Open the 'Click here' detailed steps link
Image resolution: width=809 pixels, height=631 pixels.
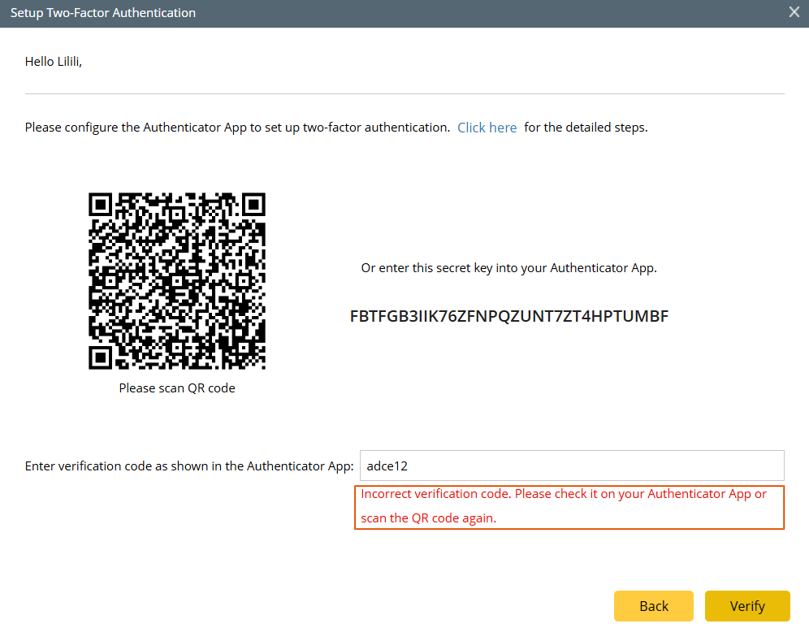(x=487, y=127)
